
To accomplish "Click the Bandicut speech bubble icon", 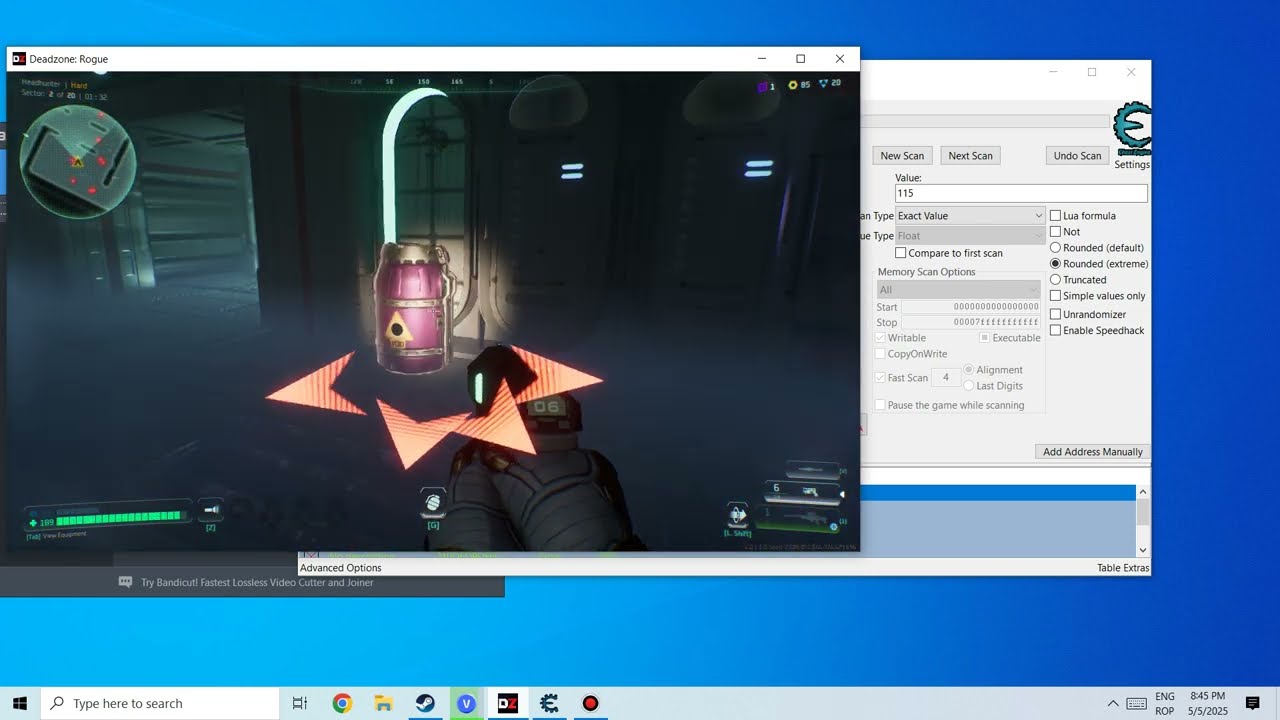I will click(x=125, y=582).
